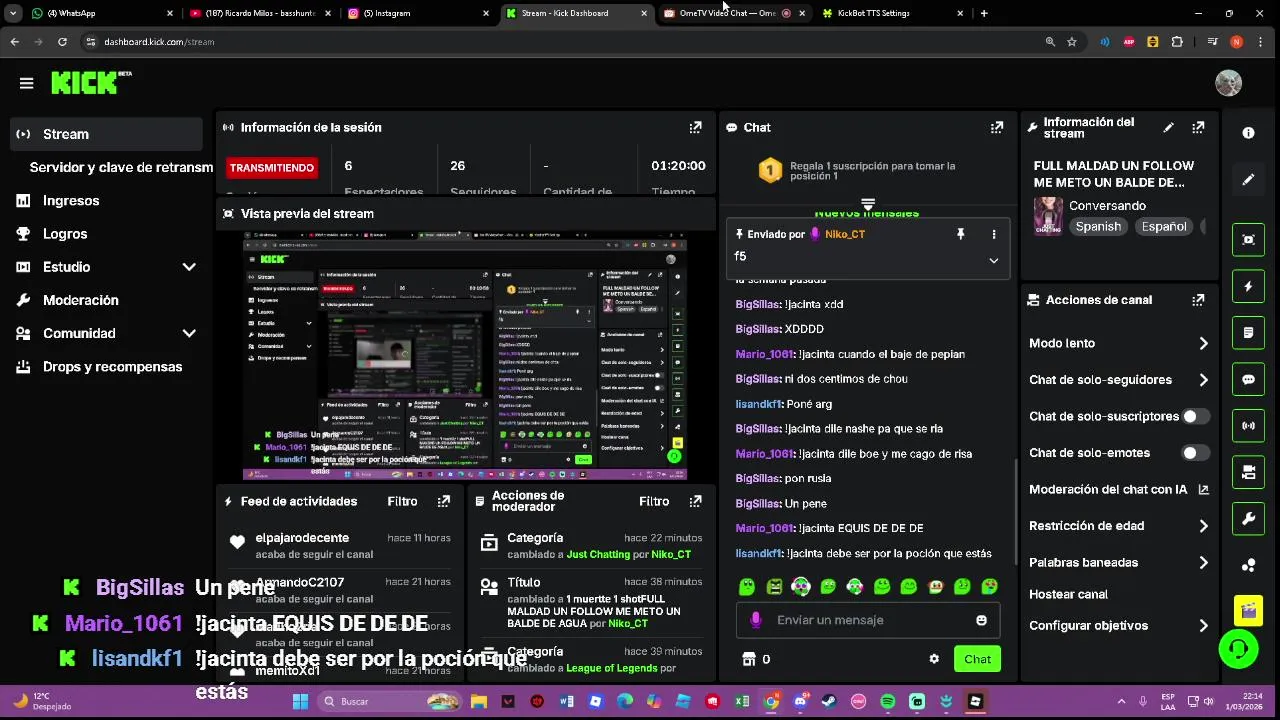Pop out the Acciones de moderador panel
Image resolution: width=1280 pixels, height=720 pixels.
click(x=695, y=501)
